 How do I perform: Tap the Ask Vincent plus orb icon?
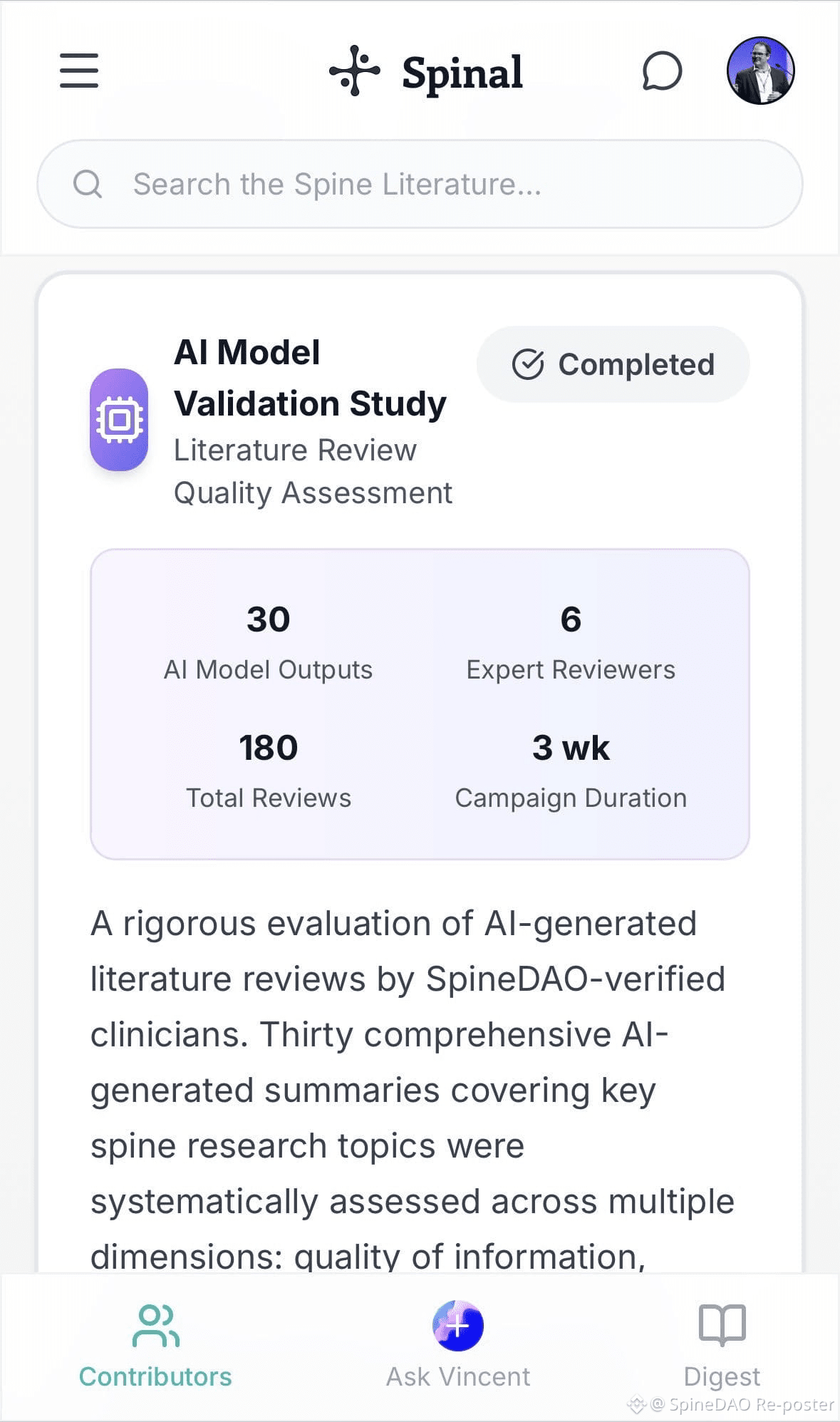click(458, 1326)
